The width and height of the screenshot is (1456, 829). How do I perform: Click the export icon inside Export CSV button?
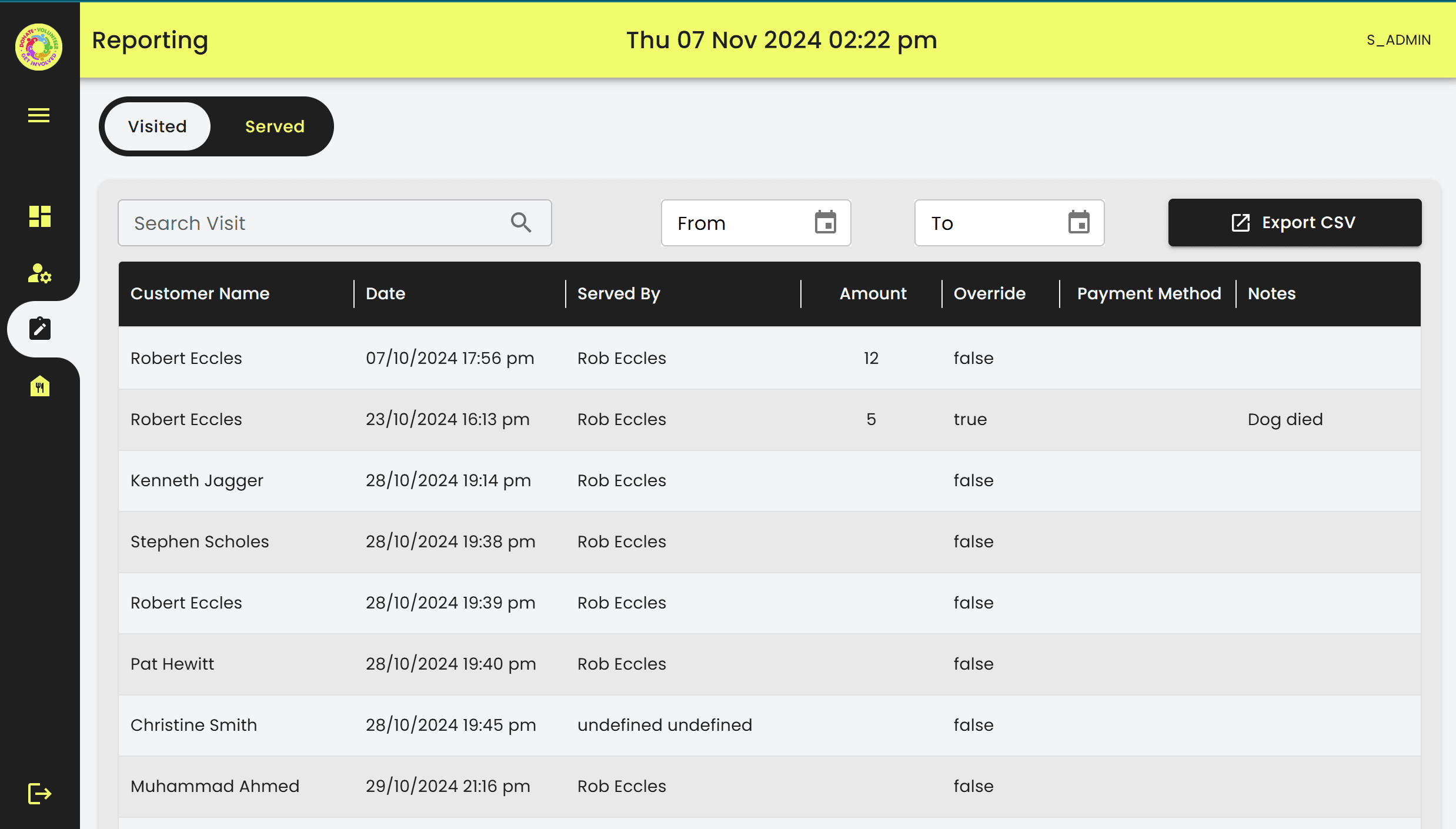coord(1240,222)
